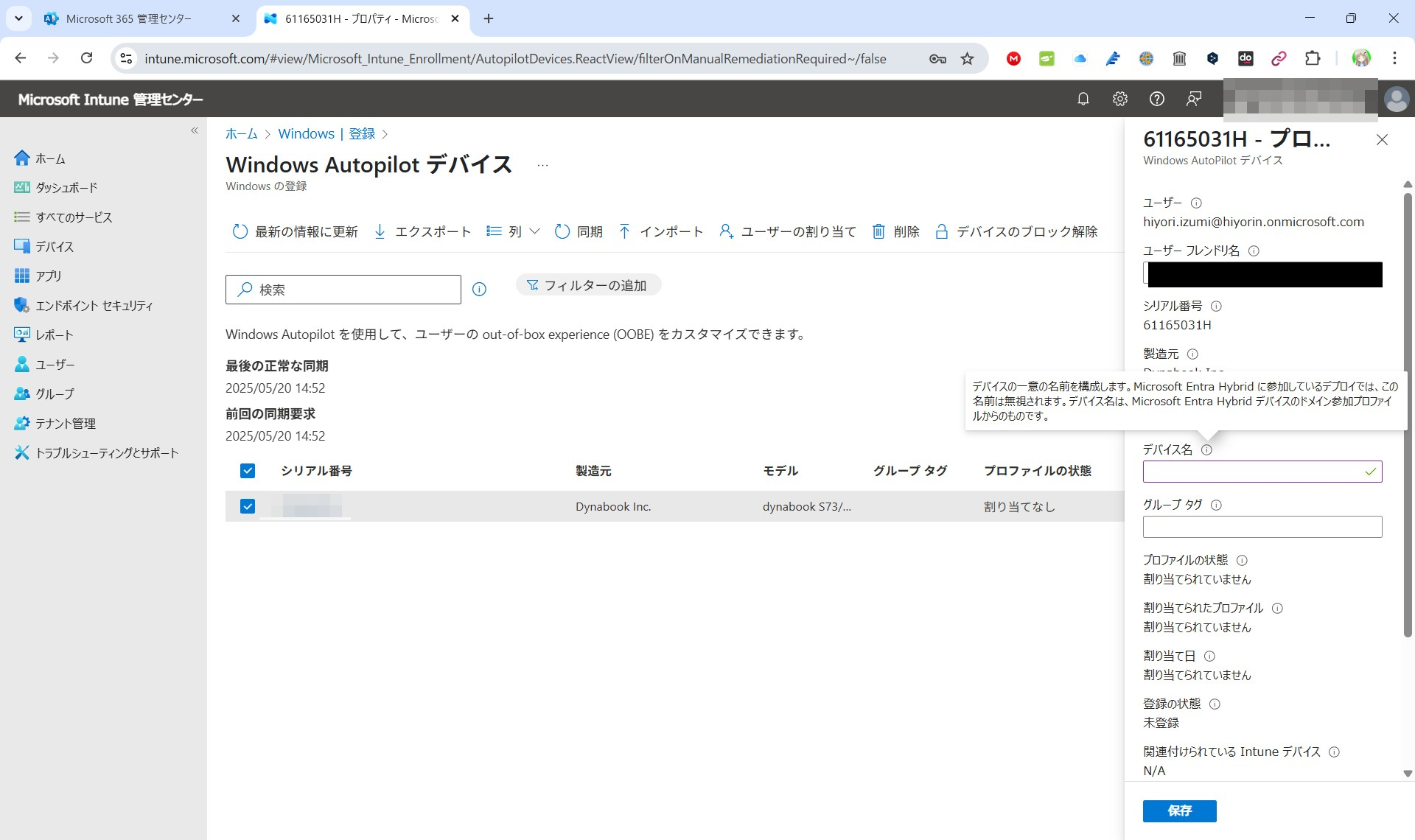
Task: Click info icon next to グループ タグ panel label
Action: 1216,505
